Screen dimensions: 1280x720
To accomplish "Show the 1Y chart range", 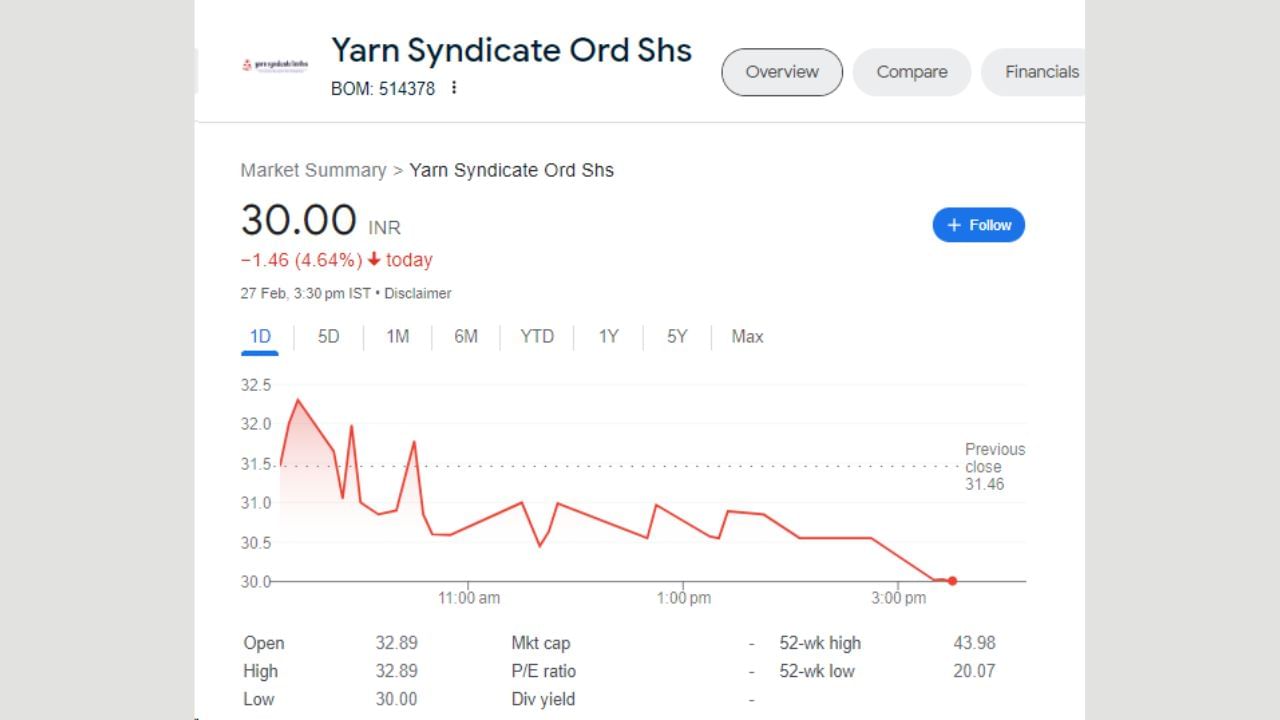I will (608, 337).
